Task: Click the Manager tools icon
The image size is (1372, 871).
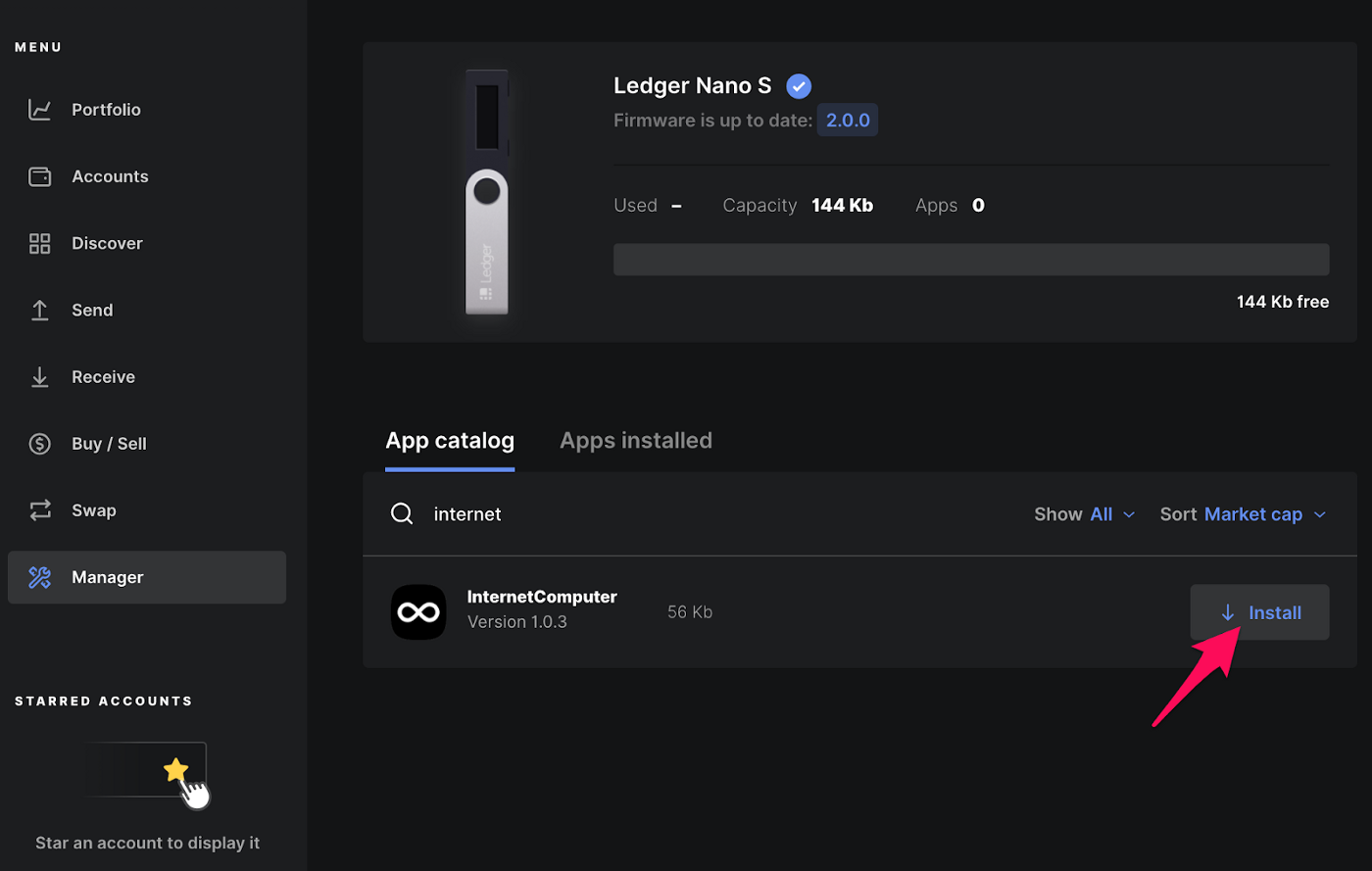Action: point(39,577)
